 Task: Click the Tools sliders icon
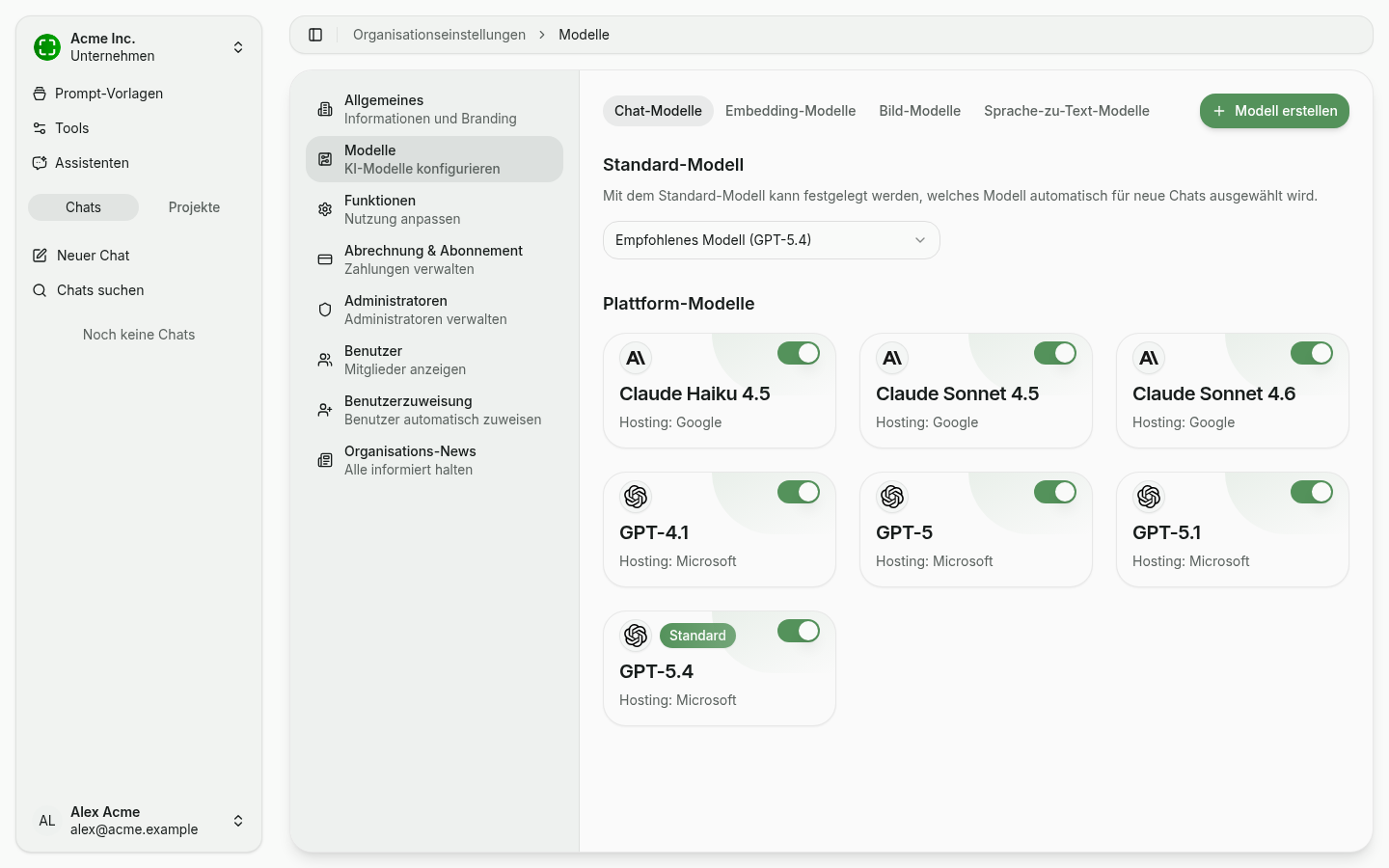click(x=40, y=128)
